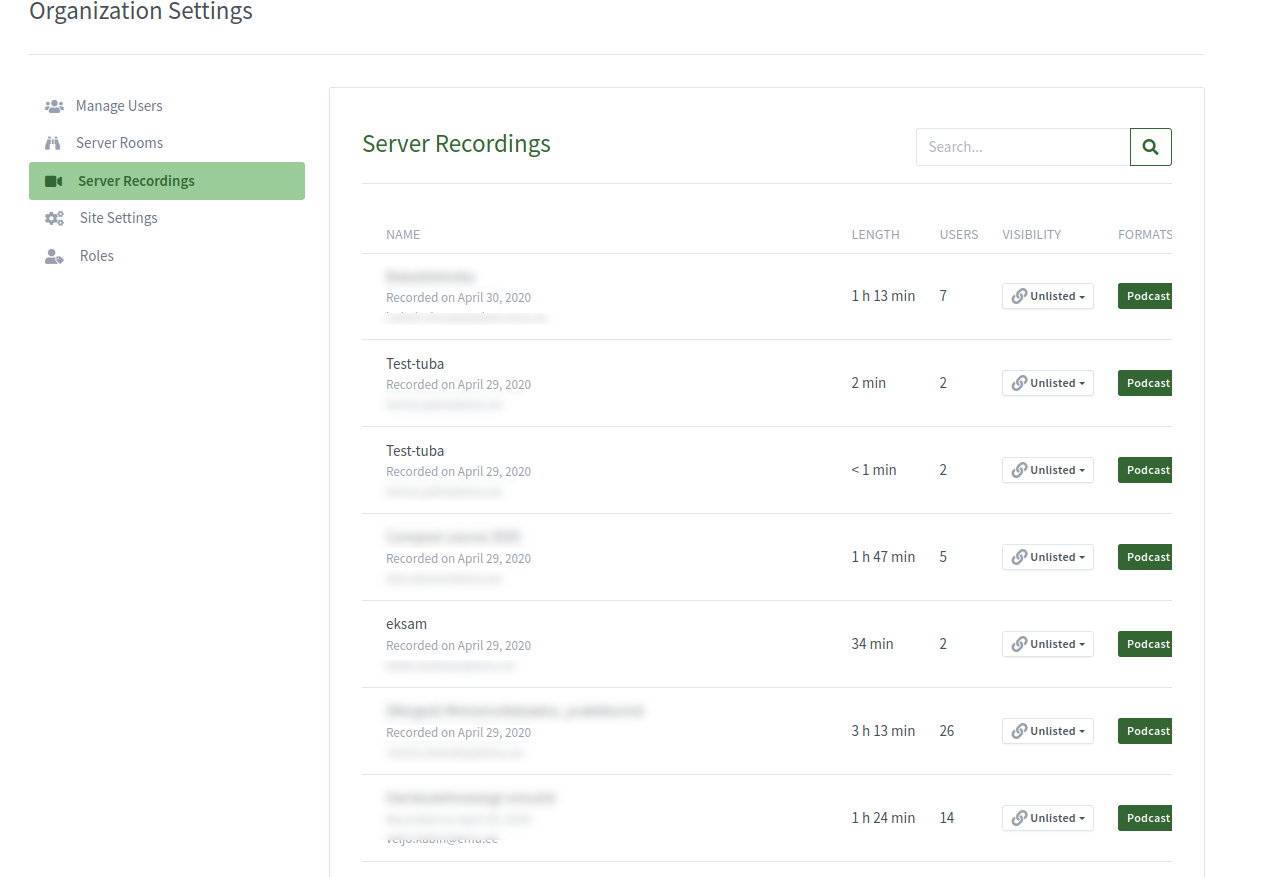The image size is (1285, 877).
Task: Click the NAME column header
Action: (403, 234)
